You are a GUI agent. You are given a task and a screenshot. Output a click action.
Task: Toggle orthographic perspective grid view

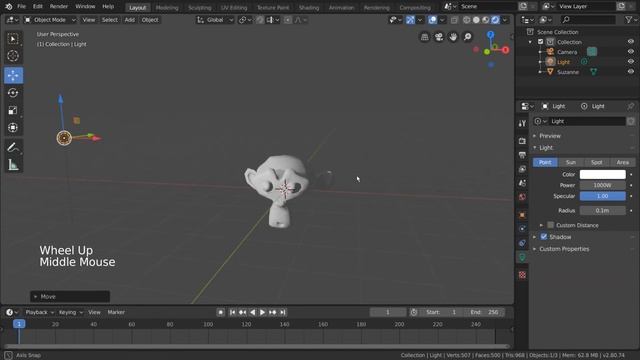(424, 37)
